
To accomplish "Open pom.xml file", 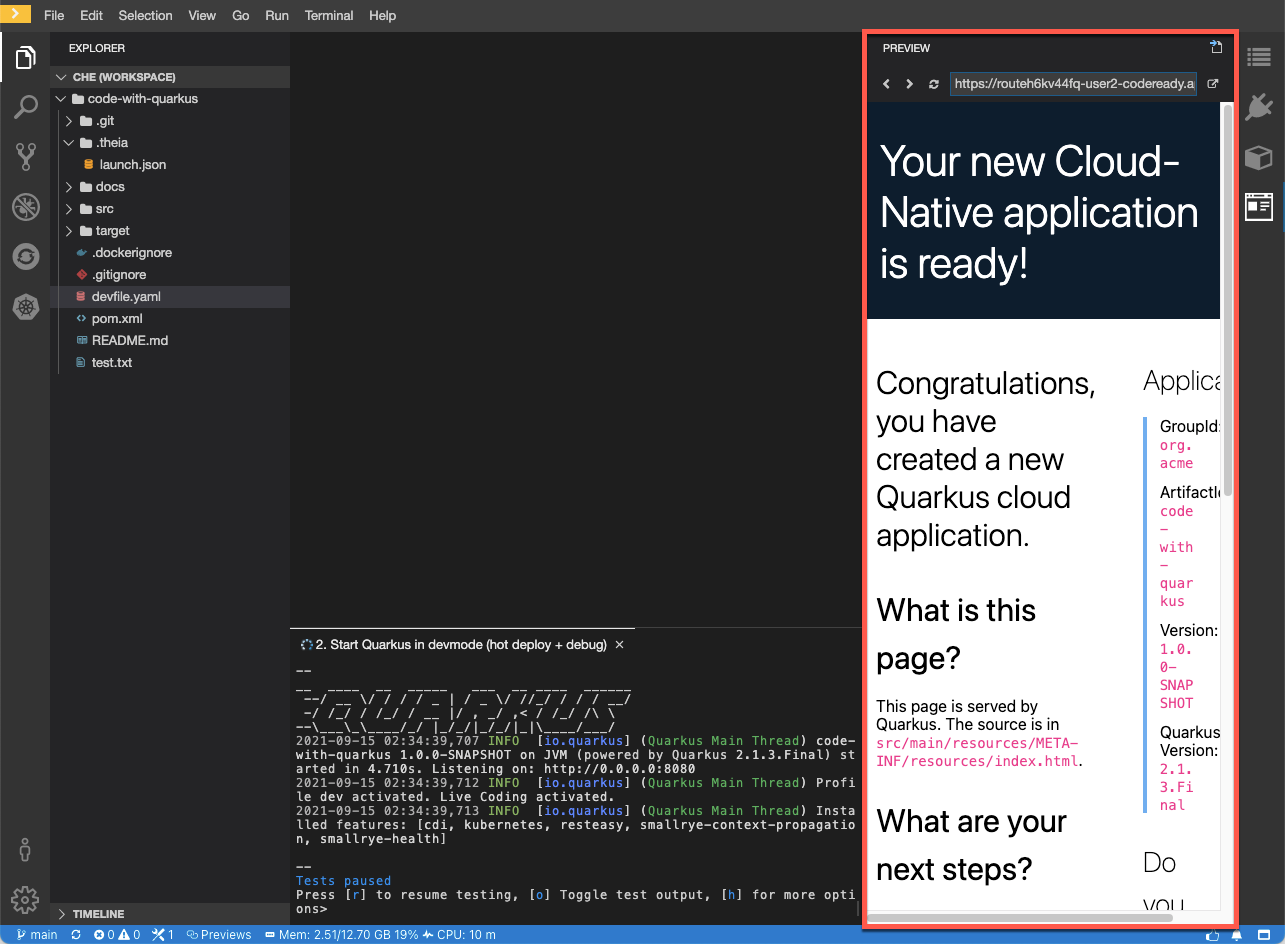I will pos(170,319).
